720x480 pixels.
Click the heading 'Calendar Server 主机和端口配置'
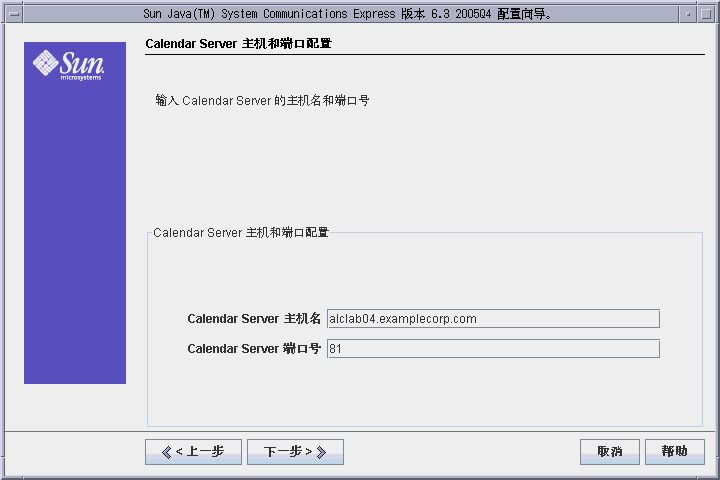pos(238,44)
